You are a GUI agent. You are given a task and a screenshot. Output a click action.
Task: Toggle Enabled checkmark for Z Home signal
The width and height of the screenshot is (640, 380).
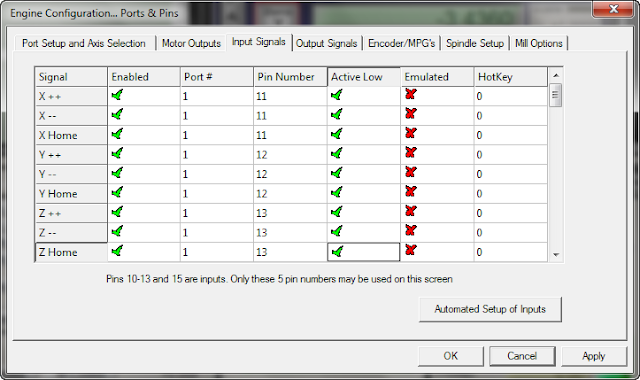pos(117,251)
